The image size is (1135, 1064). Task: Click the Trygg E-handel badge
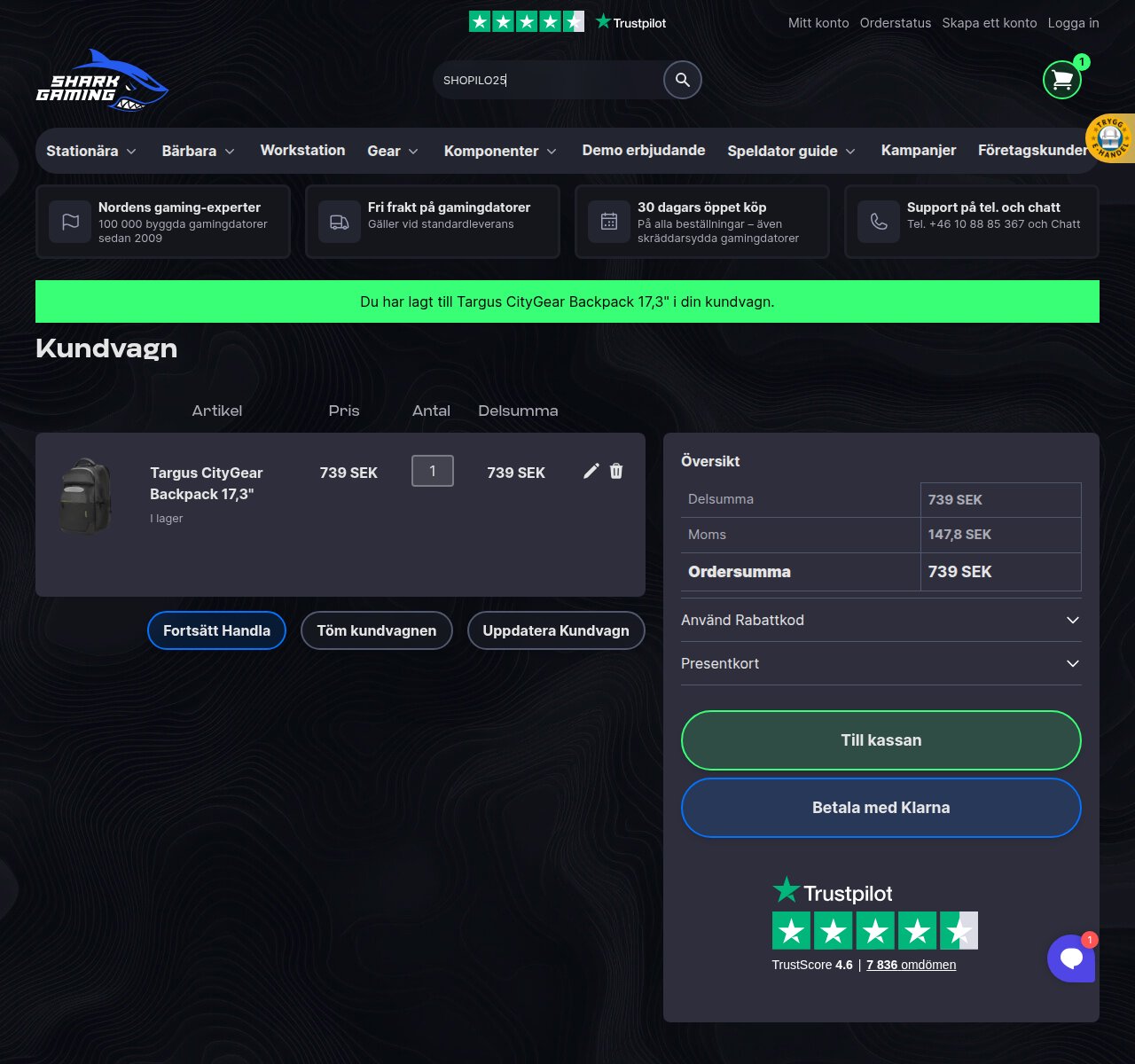[1110, 138]
